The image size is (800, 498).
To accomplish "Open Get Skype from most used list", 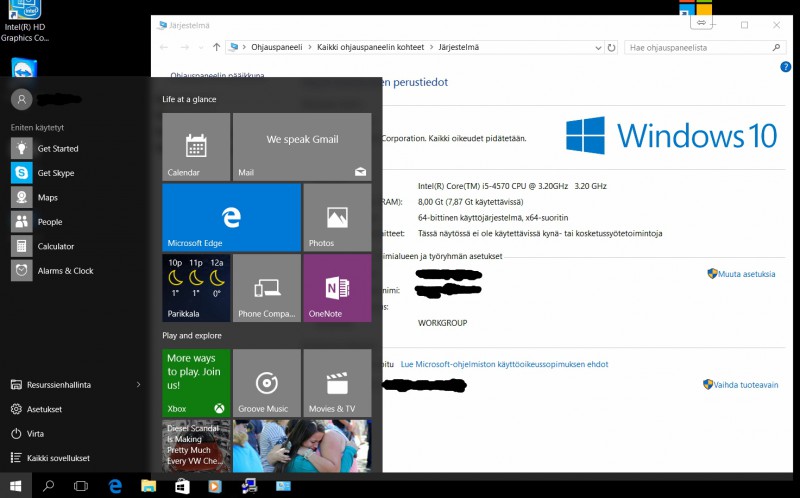I will tap(55, 173).
